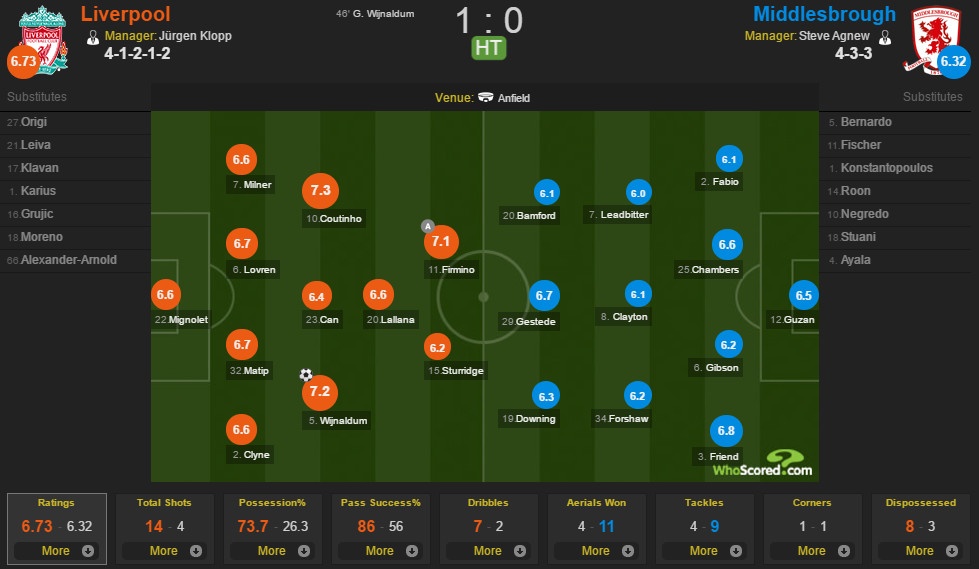
Task: Click the Middlesbrough club crest
Action: click(933, 40)
